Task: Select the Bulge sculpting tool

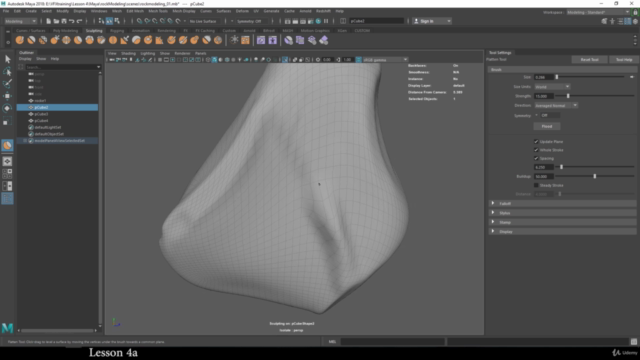Action: [x=195, y=40]
